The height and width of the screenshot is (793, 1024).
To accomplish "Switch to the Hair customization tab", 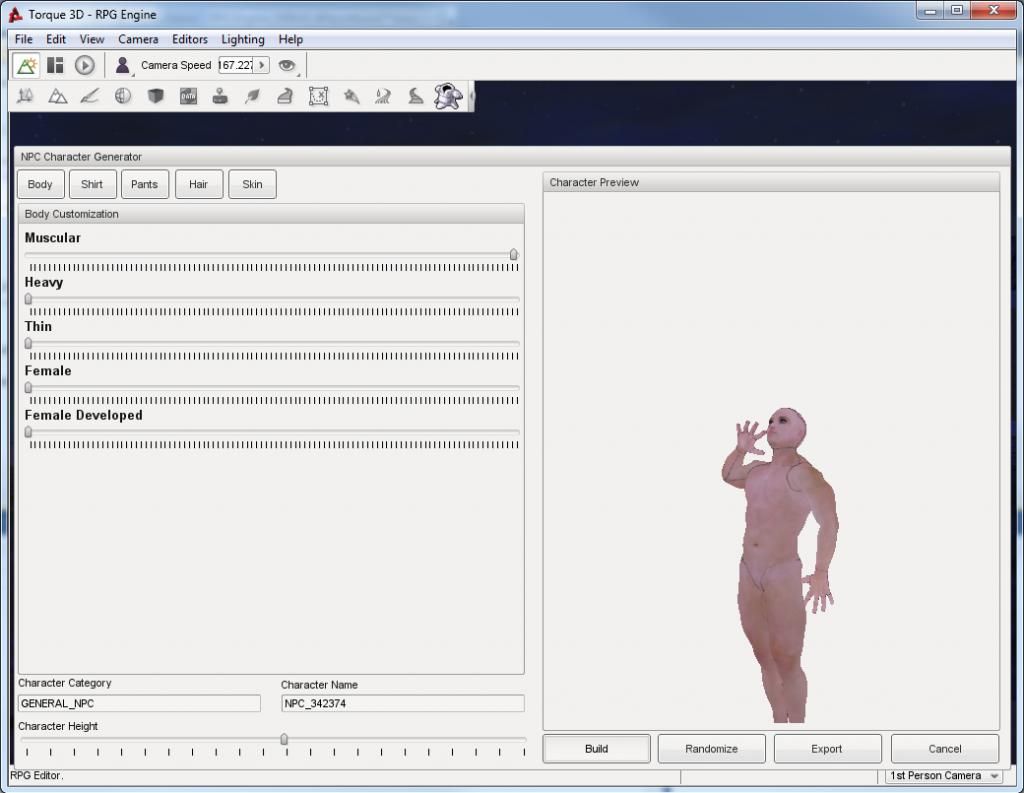I will click(x=198, y=184).
